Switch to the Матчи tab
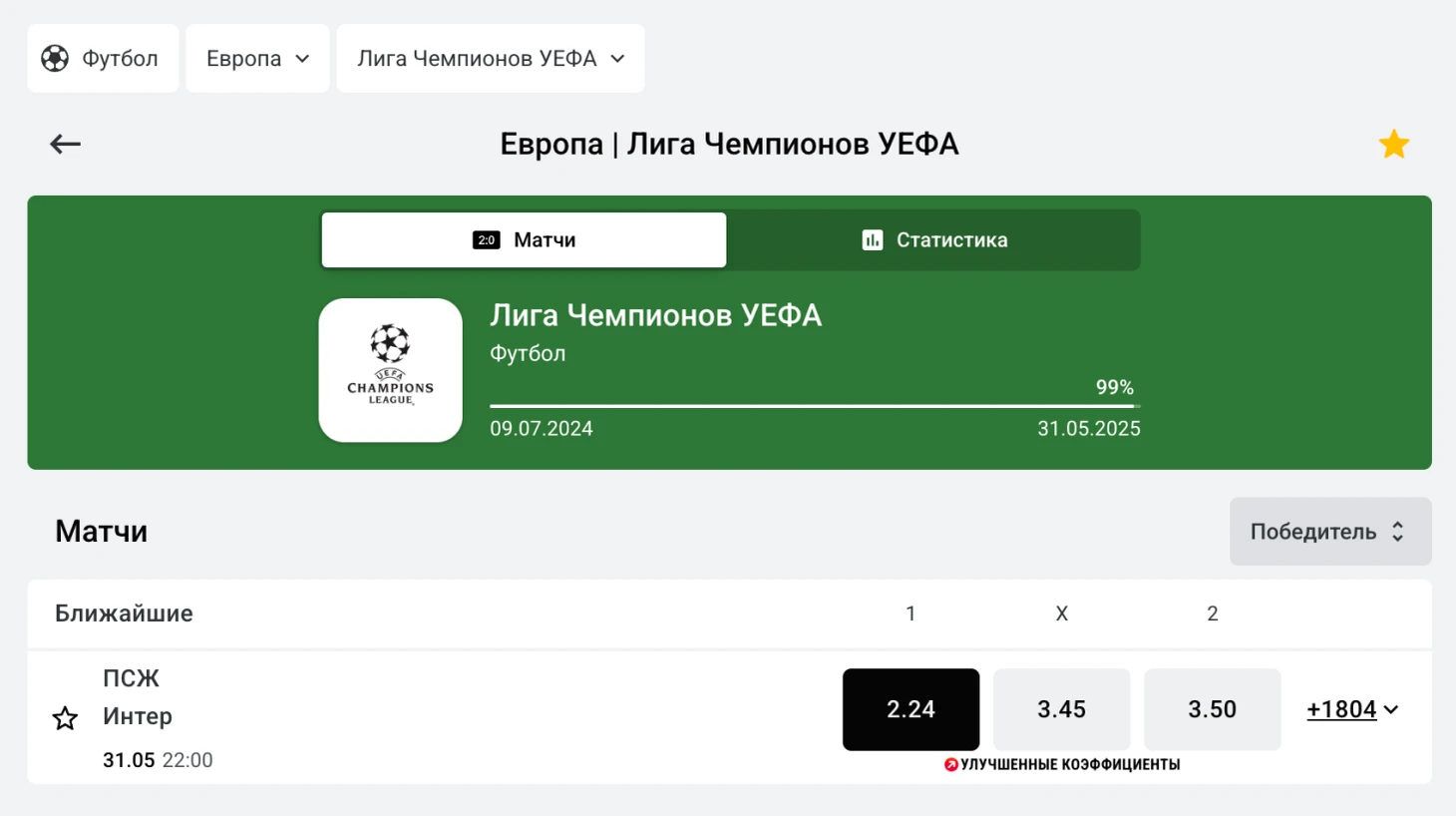The height and width of the screenshot is (816, 1456). tap(524, 239)
